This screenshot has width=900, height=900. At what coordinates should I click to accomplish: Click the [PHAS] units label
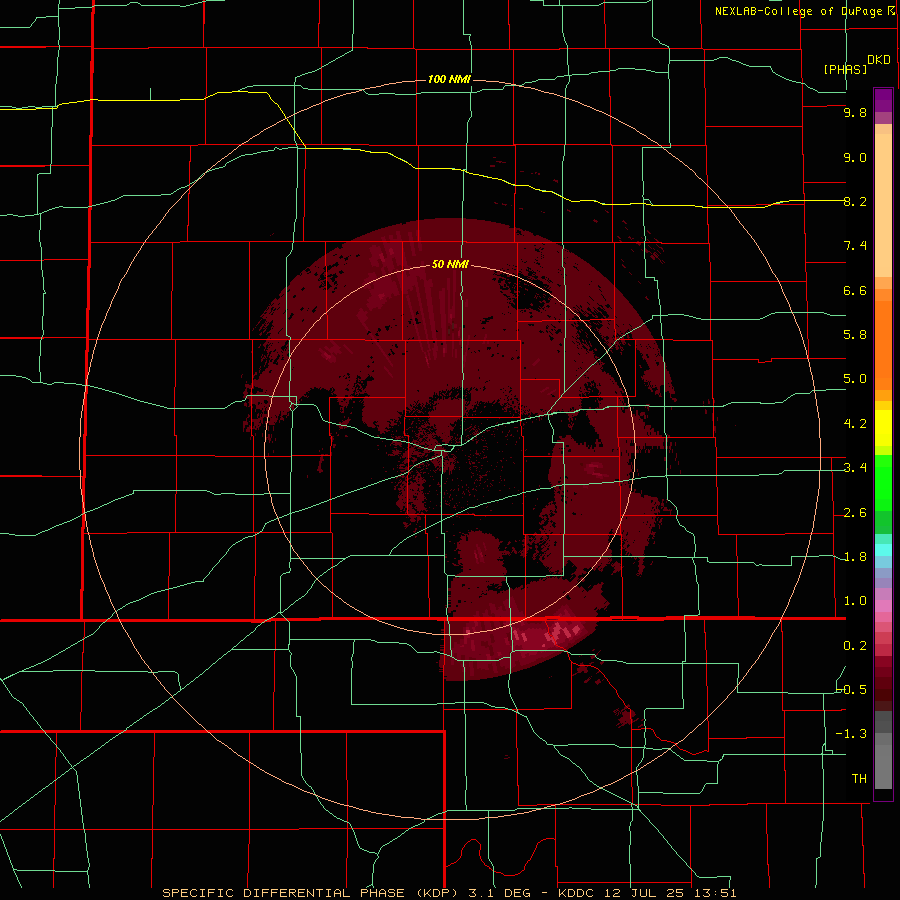pyautogui.click(x=845, y=69)
